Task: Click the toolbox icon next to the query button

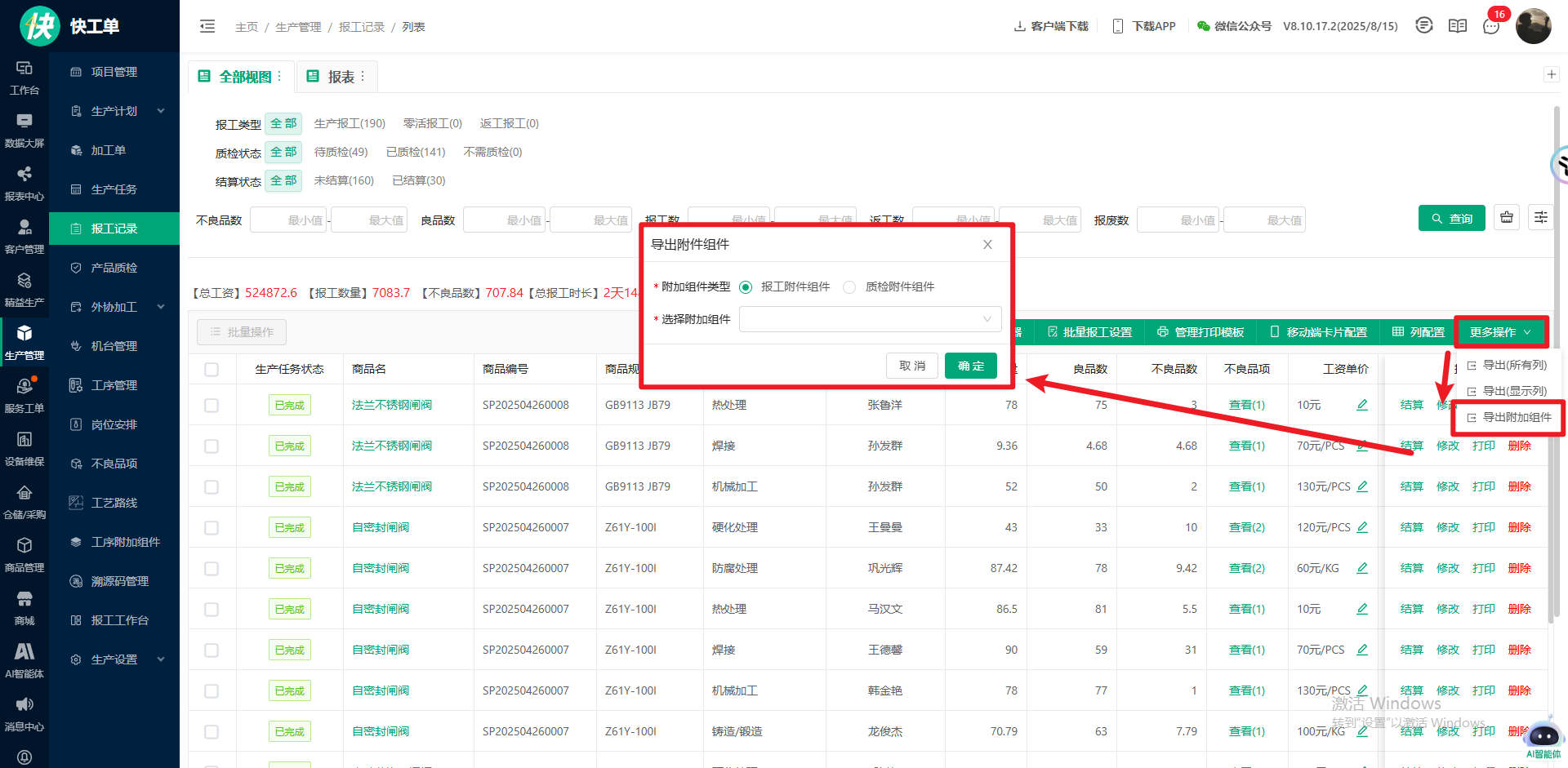Action: [1507, 218]
